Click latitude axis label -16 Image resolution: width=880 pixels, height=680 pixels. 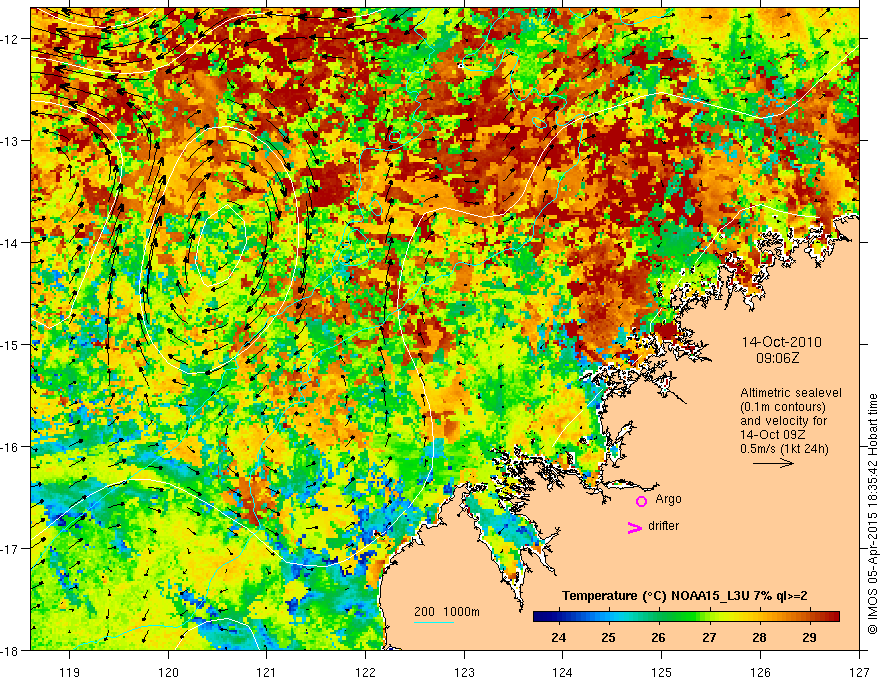pyautogui.click(x=11, y=447)
